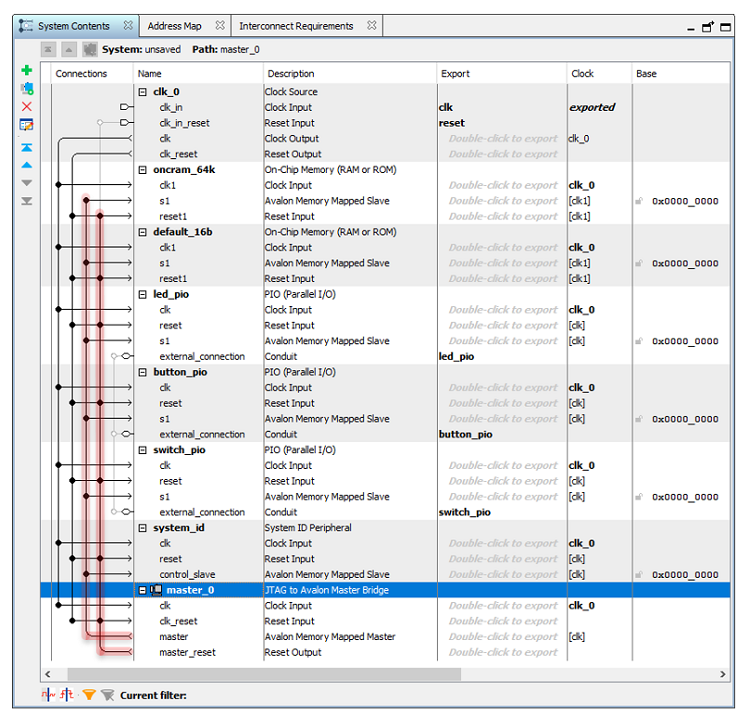
Task: Click the green plus Add component icon
Action: pos(27,71)
